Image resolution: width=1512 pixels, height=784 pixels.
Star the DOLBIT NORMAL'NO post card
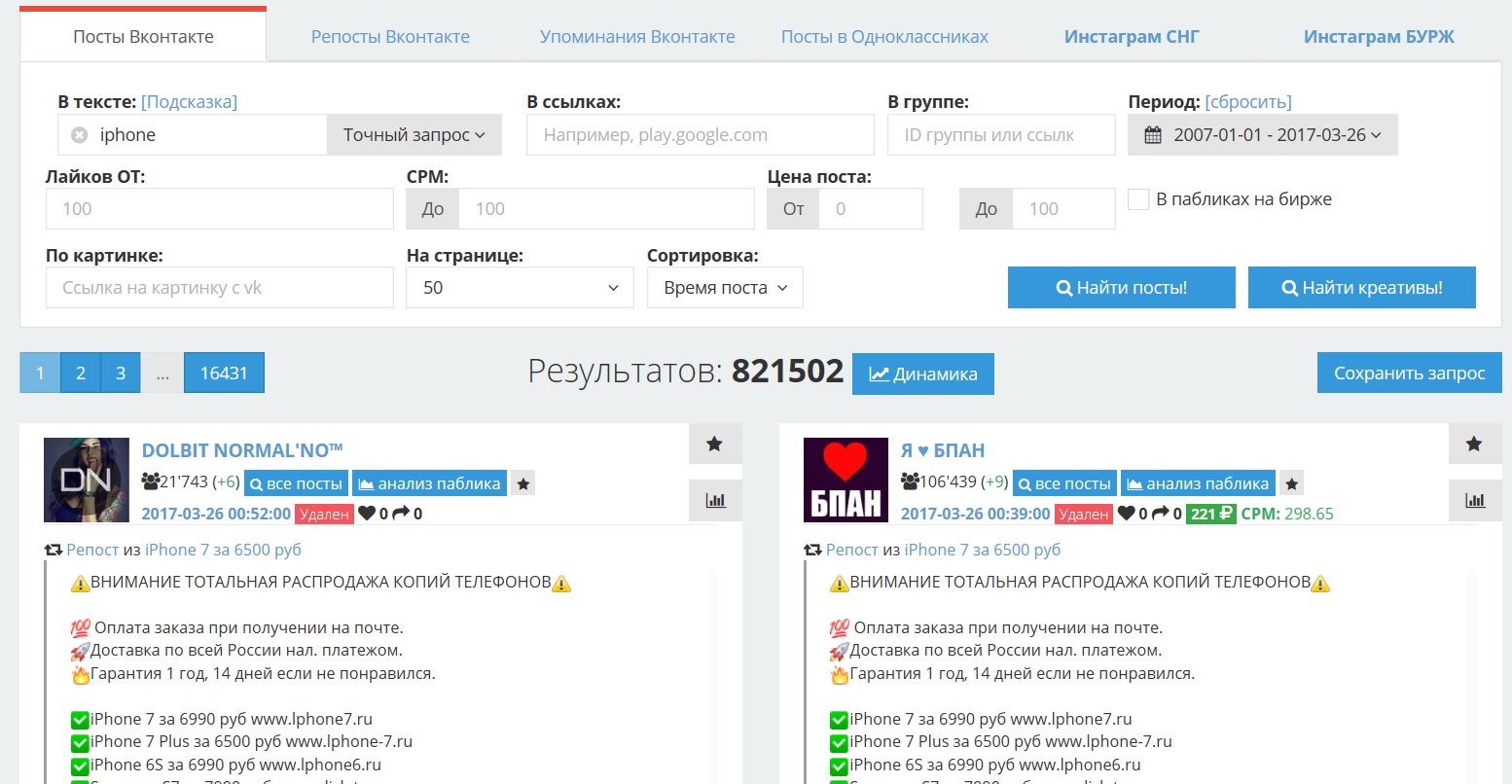715,444
